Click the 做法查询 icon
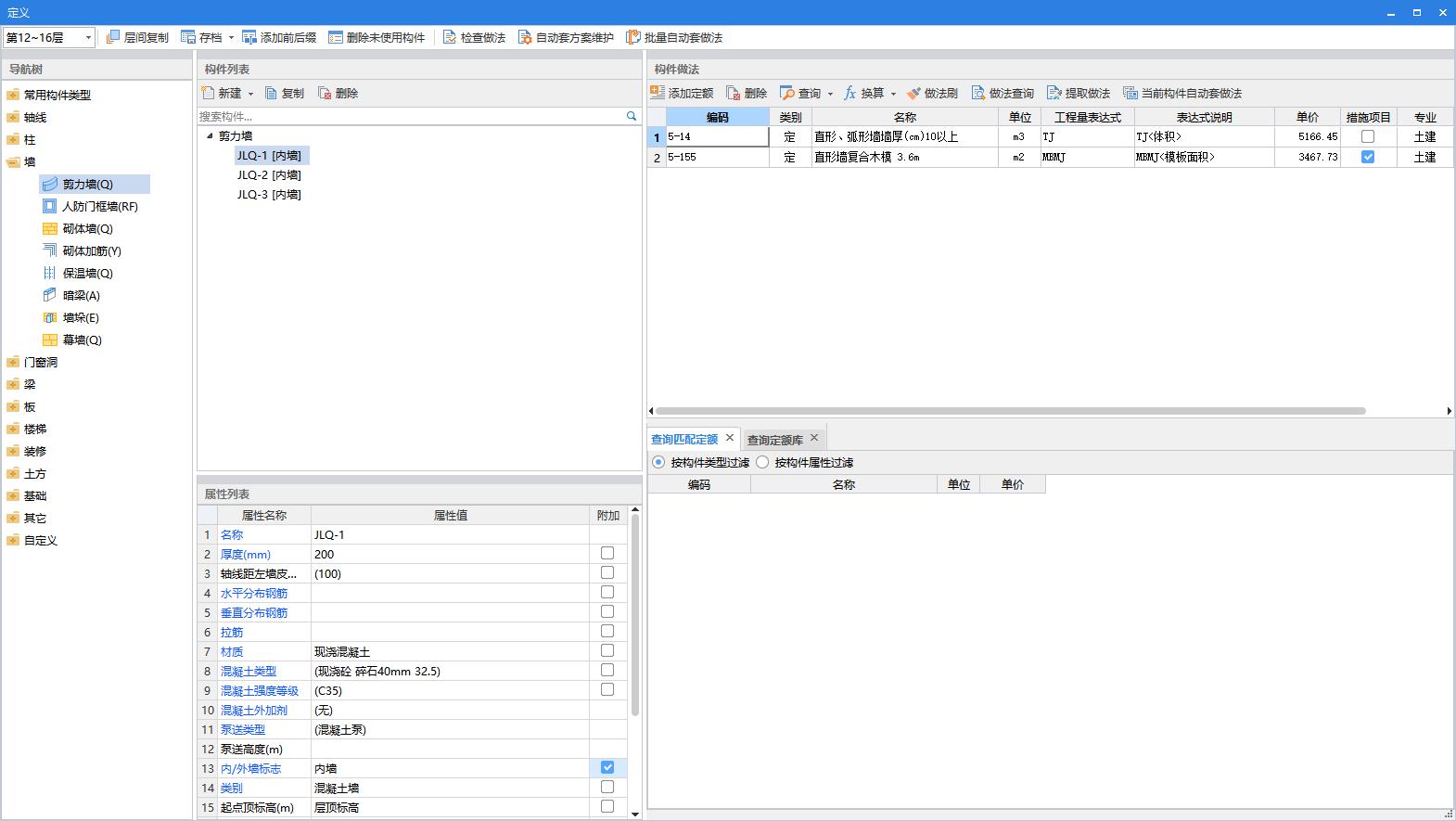This screenshot has width=1456, height=821. coord(978,93)
